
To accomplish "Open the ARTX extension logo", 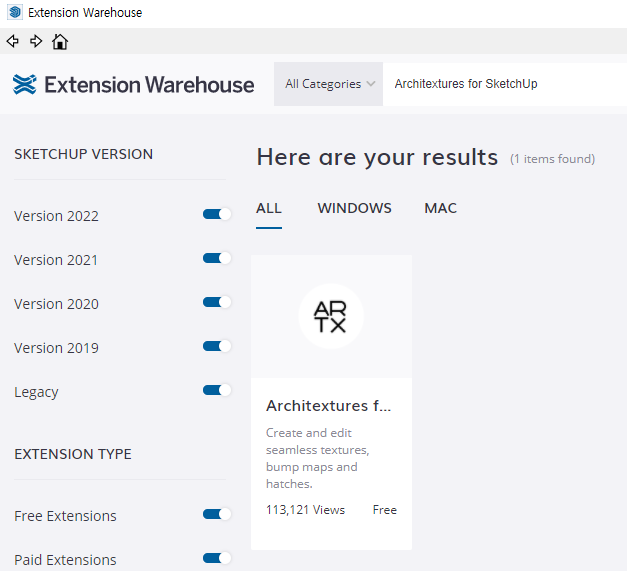I will 331,316.
